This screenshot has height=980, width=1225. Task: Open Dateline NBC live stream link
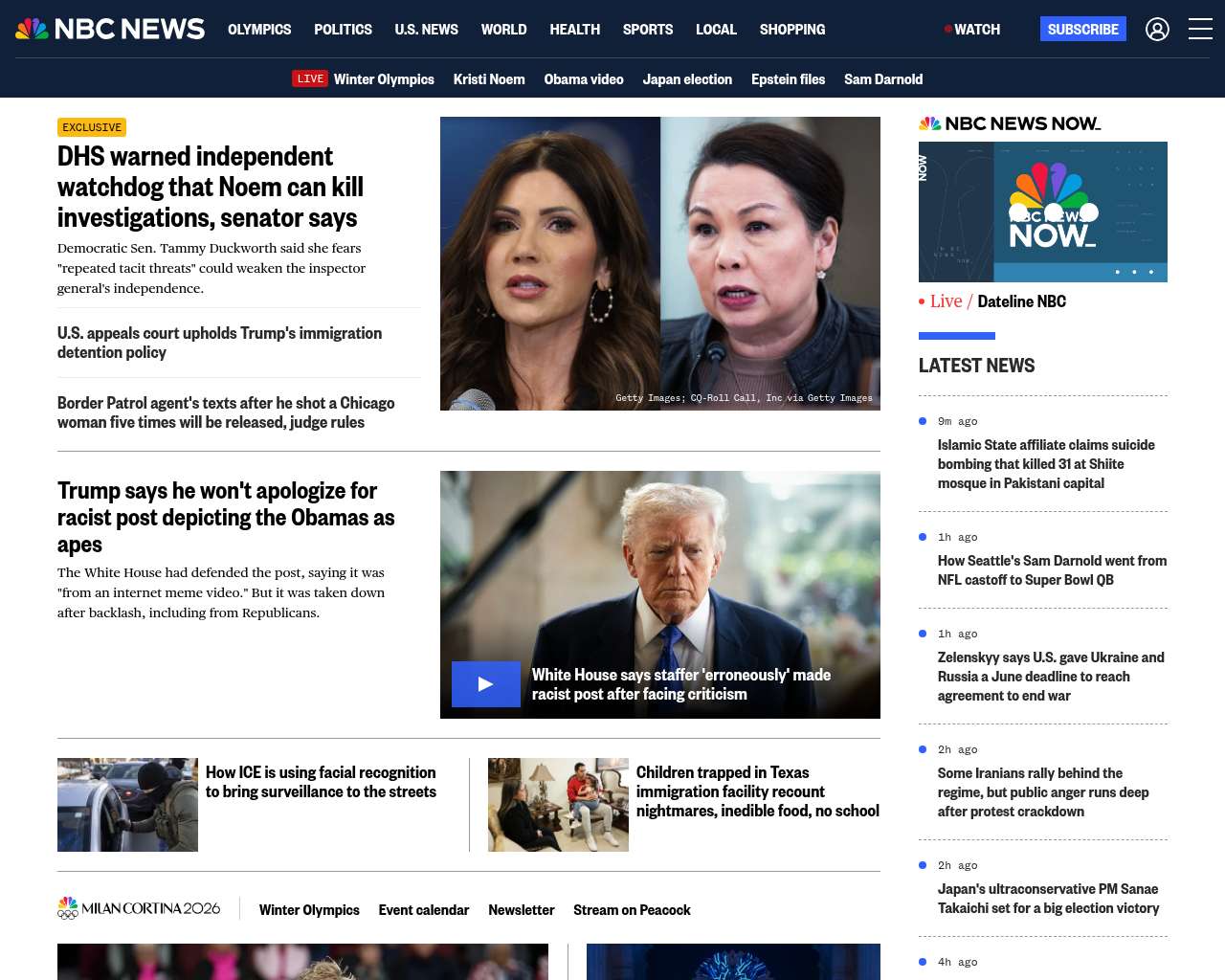pyautogui.click(x=1020, y=301)
